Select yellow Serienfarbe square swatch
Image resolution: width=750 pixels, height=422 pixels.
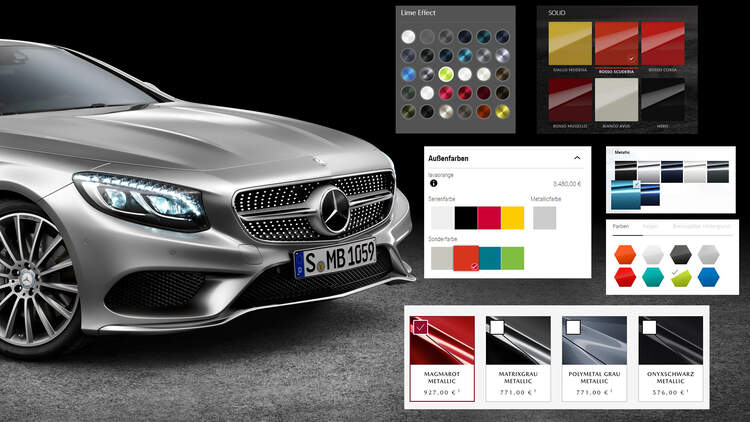pyautogui.click(x=512, y=218)
